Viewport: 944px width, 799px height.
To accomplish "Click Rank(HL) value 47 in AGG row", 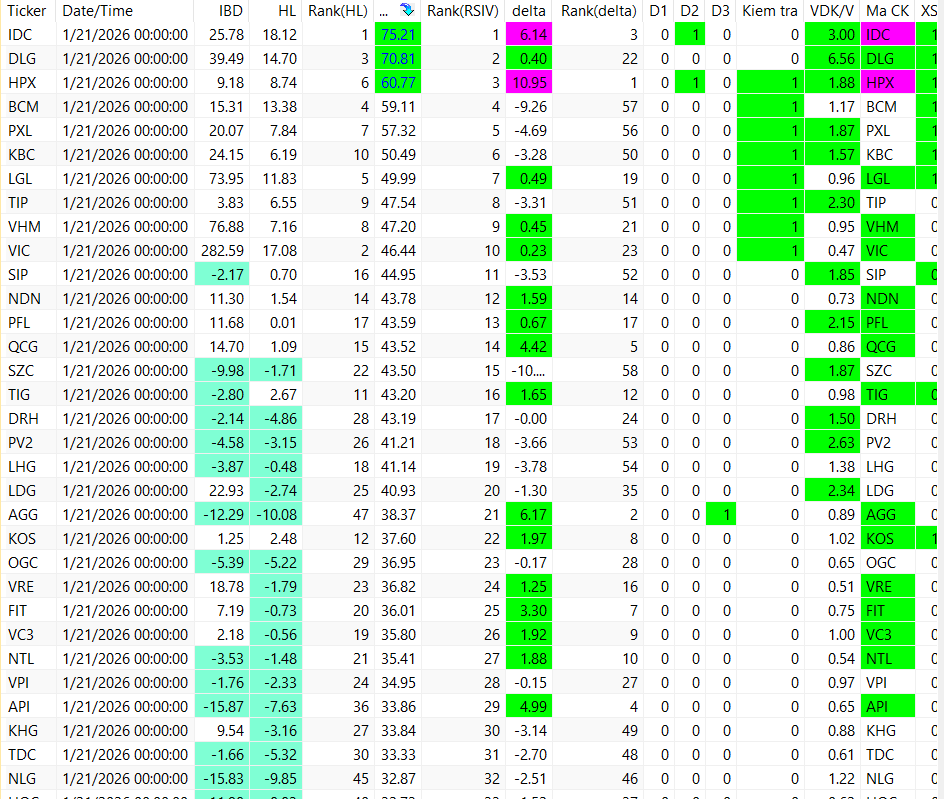I will (x=361, y=515).
